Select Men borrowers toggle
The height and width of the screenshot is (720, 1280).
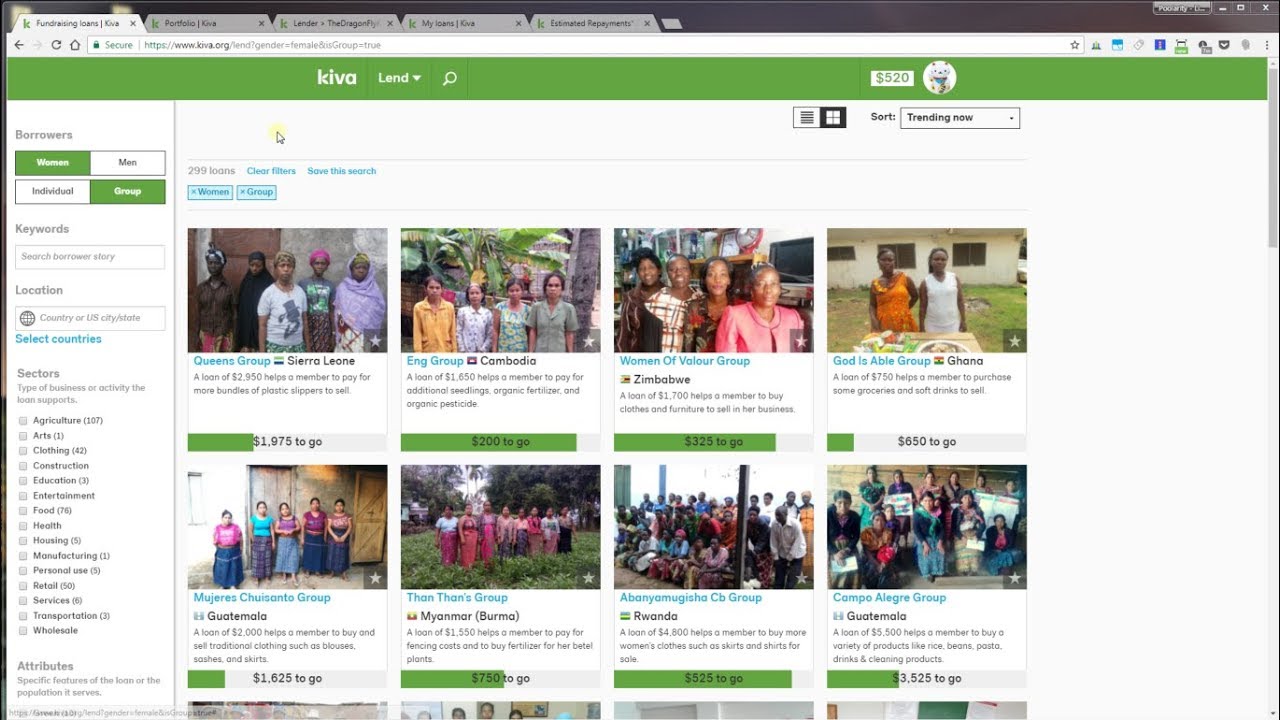(128, 163)
